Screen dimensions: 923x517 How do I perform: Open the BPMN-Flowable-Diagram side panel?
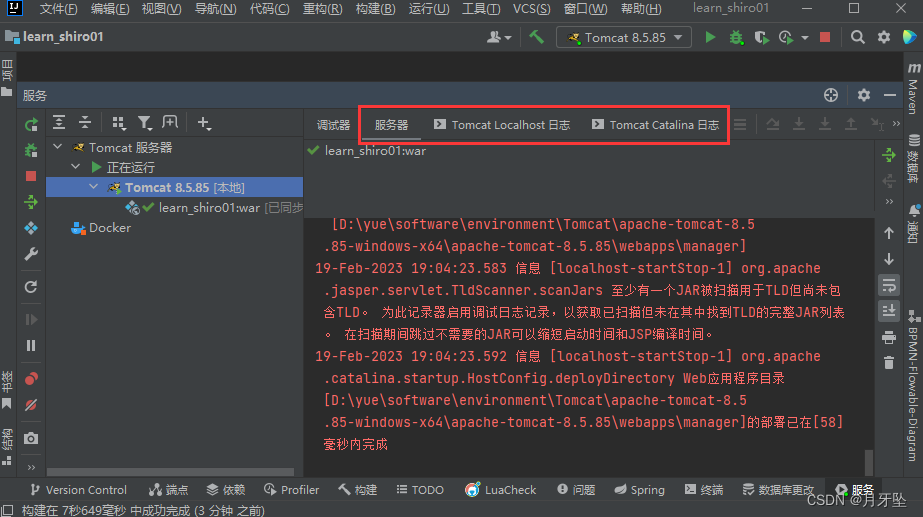coord(913,386)
